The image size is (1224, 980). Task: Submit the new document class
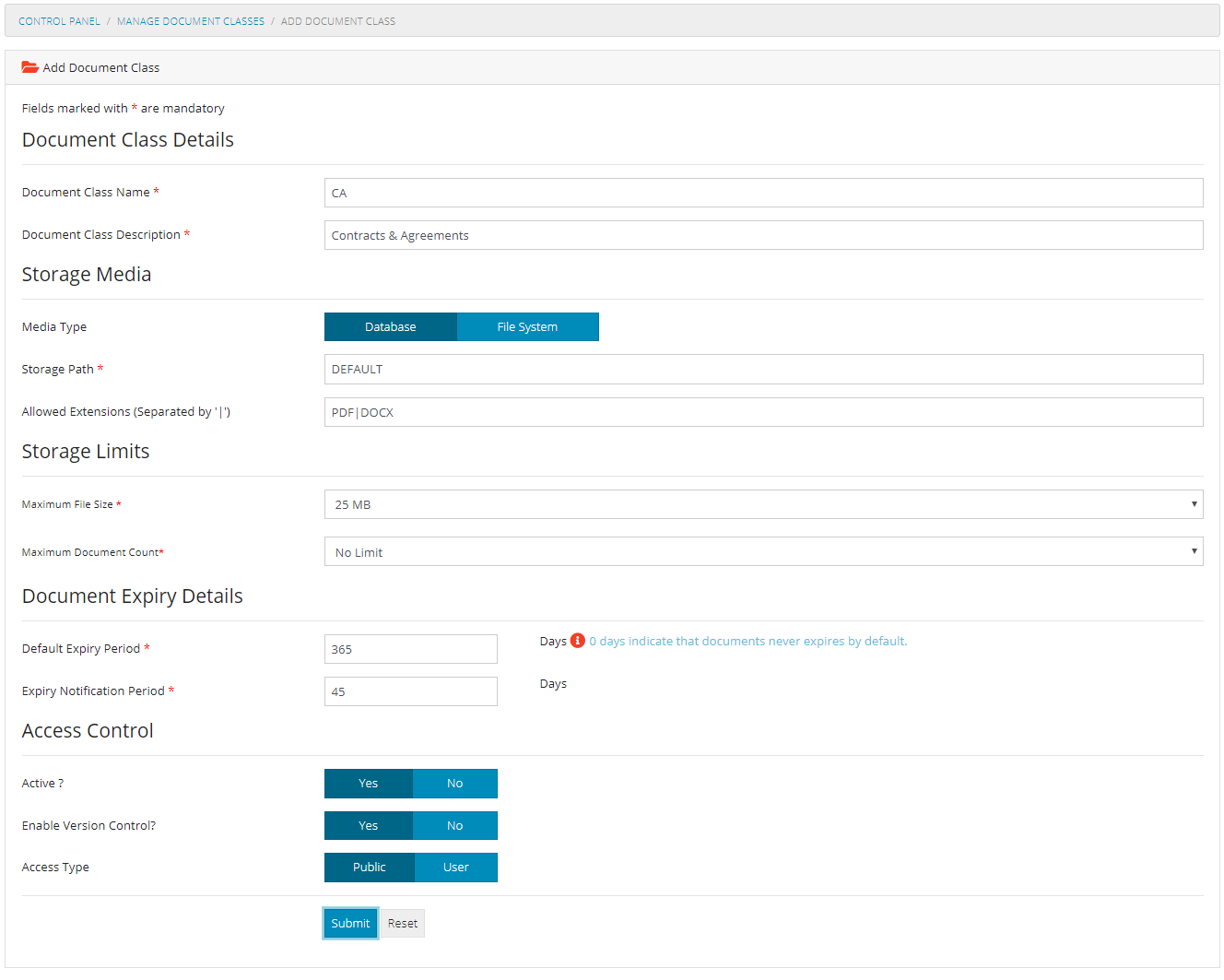point(350,923)
